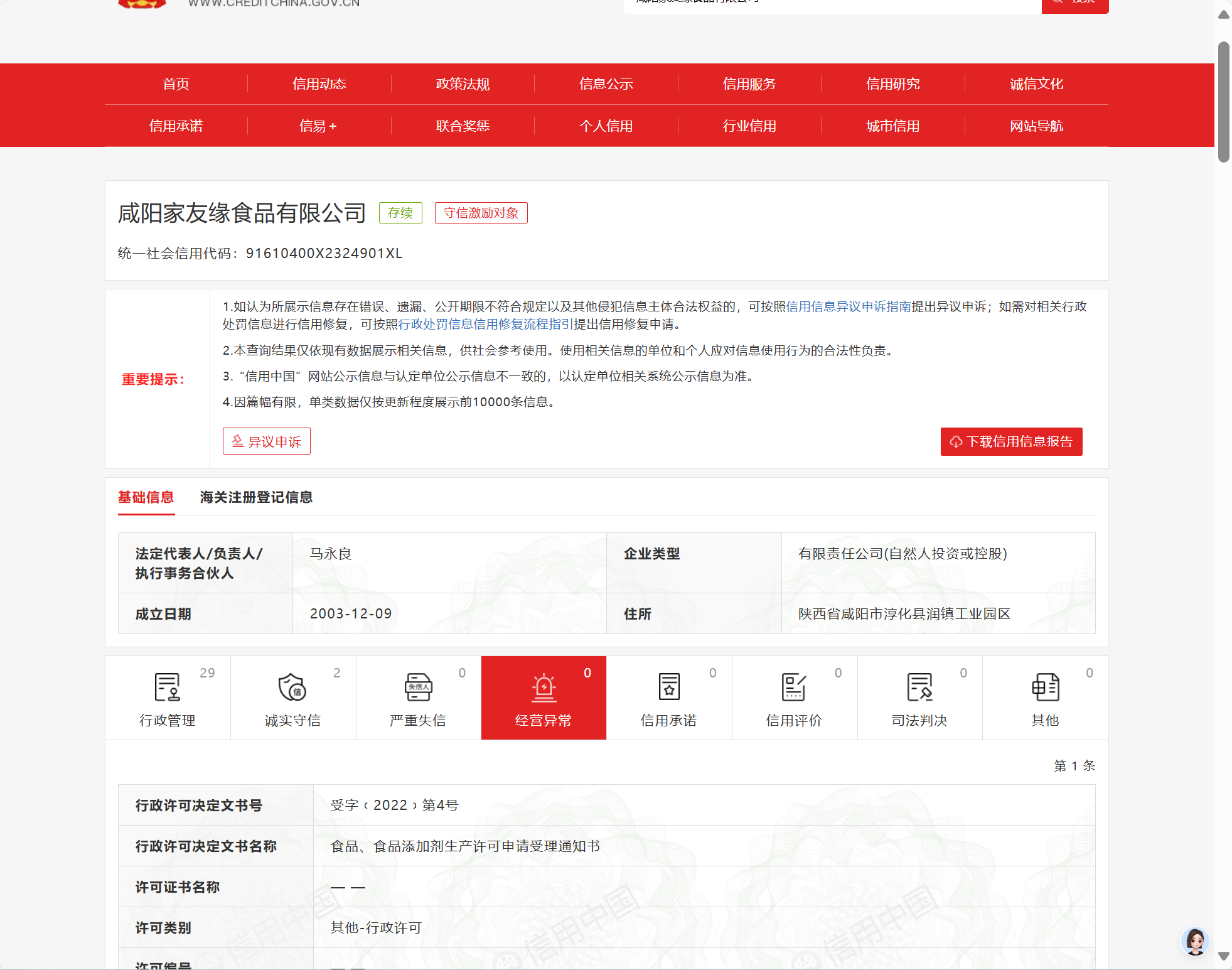Open 信用研究 menu item
Image resolution: width=1232 pixels, height=970 pixels.
(892, 84)
